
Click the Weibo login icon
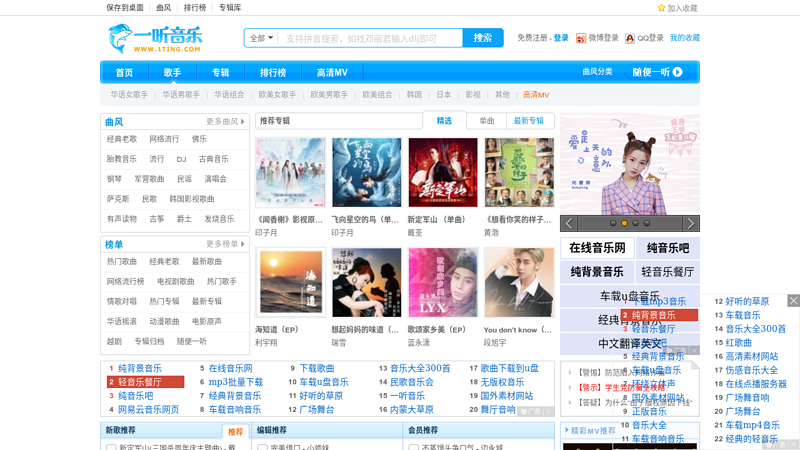[x=581, y=38]
